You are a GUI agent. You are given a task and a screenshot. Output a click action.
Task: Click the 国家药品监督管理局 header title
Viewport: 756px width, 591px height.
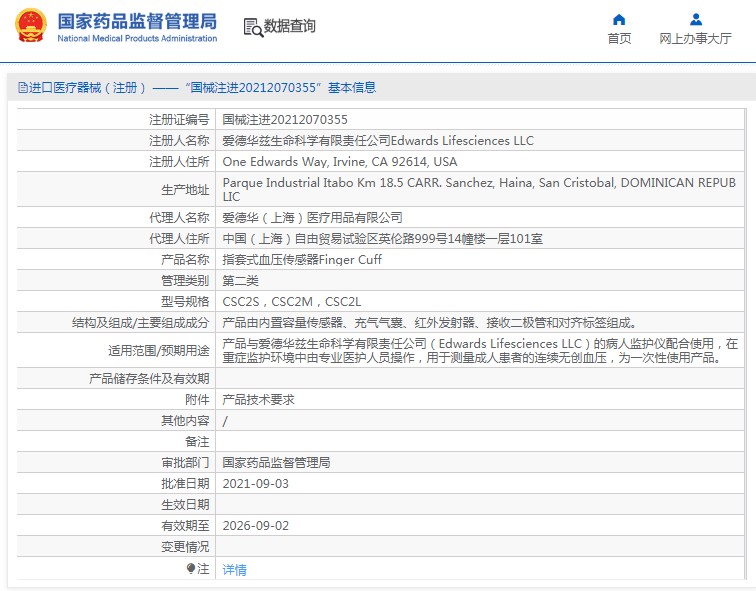[137, 21]
